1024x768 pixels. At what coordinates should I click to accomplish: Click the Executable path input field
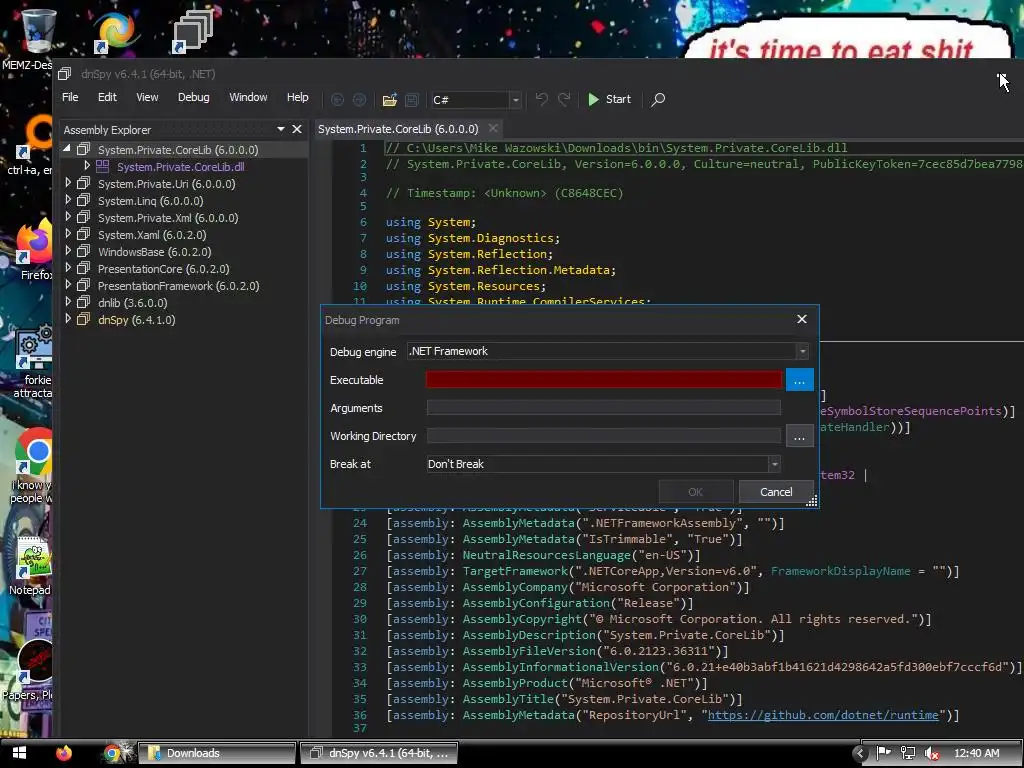click(x=604, y=379)
